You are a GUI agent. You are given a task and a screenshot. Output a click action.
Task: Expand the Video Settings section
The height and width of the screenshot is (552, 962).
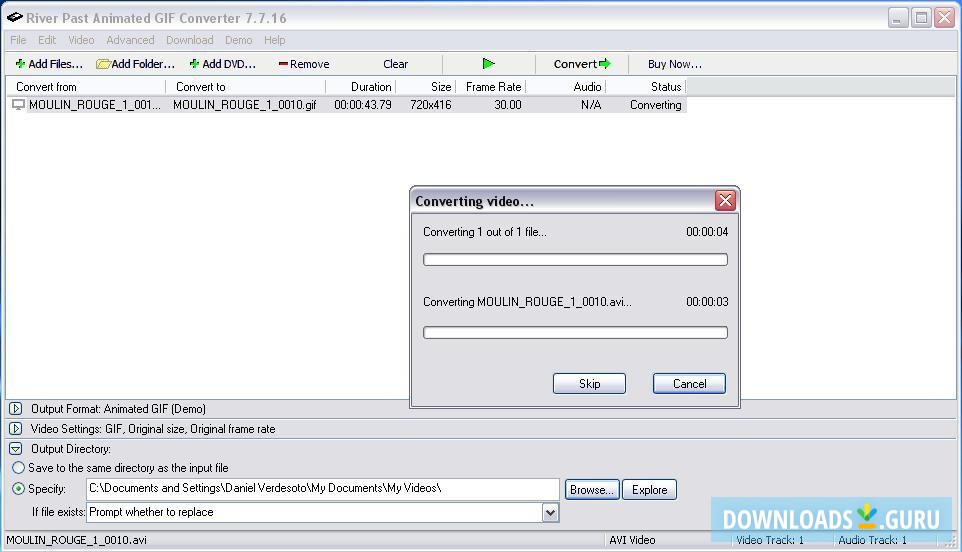[16, 429]
